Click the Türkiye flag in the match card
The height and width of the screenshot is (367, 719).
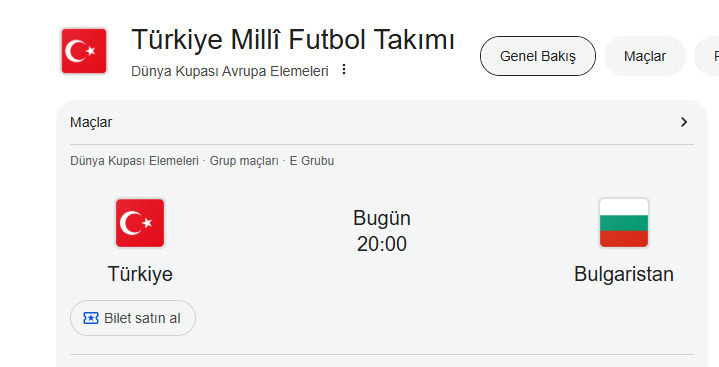pyautogui.click(x=140, y=223)
